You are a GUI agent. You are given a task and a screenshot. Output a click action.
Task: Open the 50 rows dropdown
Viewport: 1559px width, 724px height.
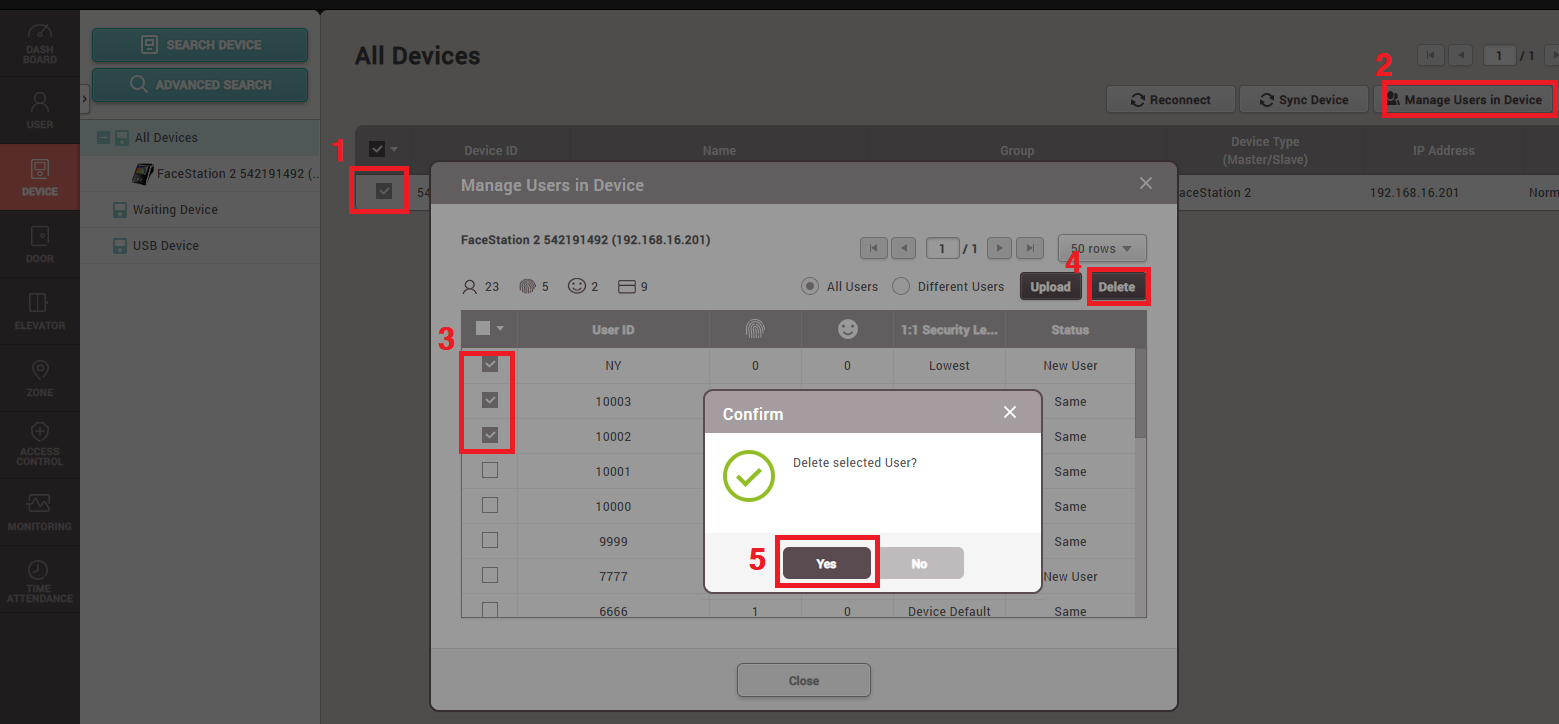tap(1101, 248)
